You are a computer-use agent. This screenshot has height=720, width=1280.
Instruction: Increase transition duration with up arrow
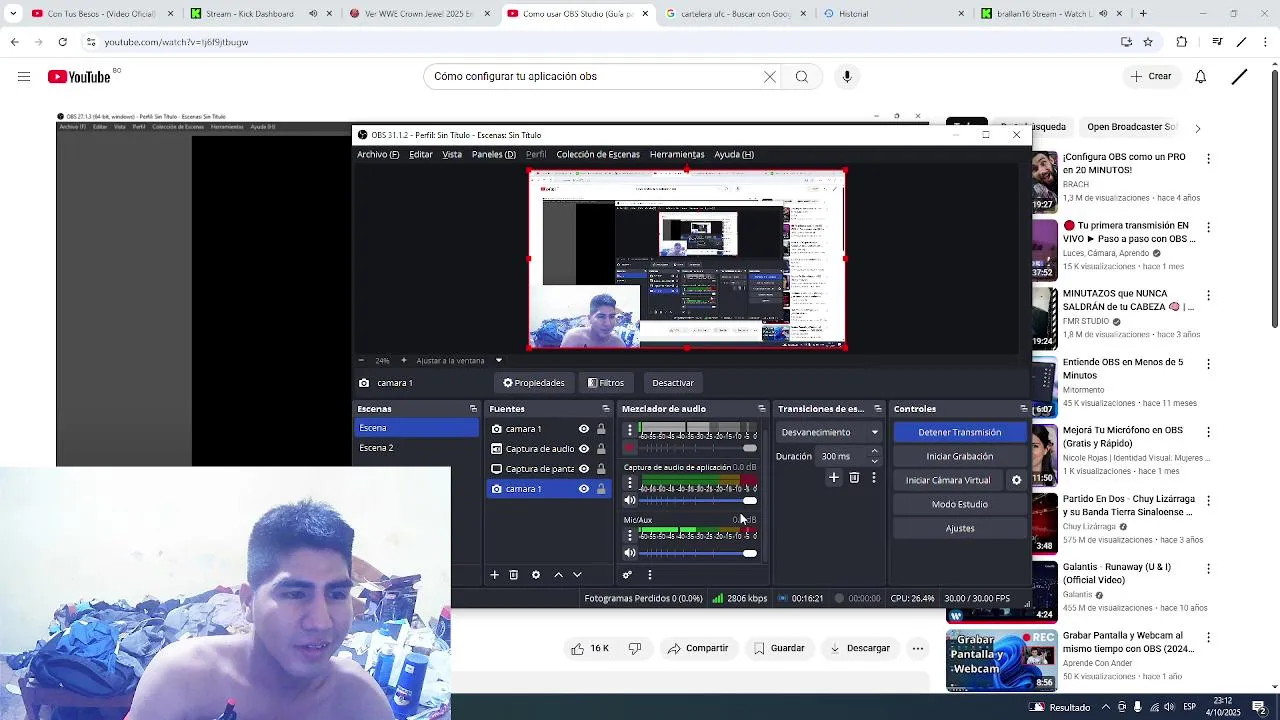875,452
